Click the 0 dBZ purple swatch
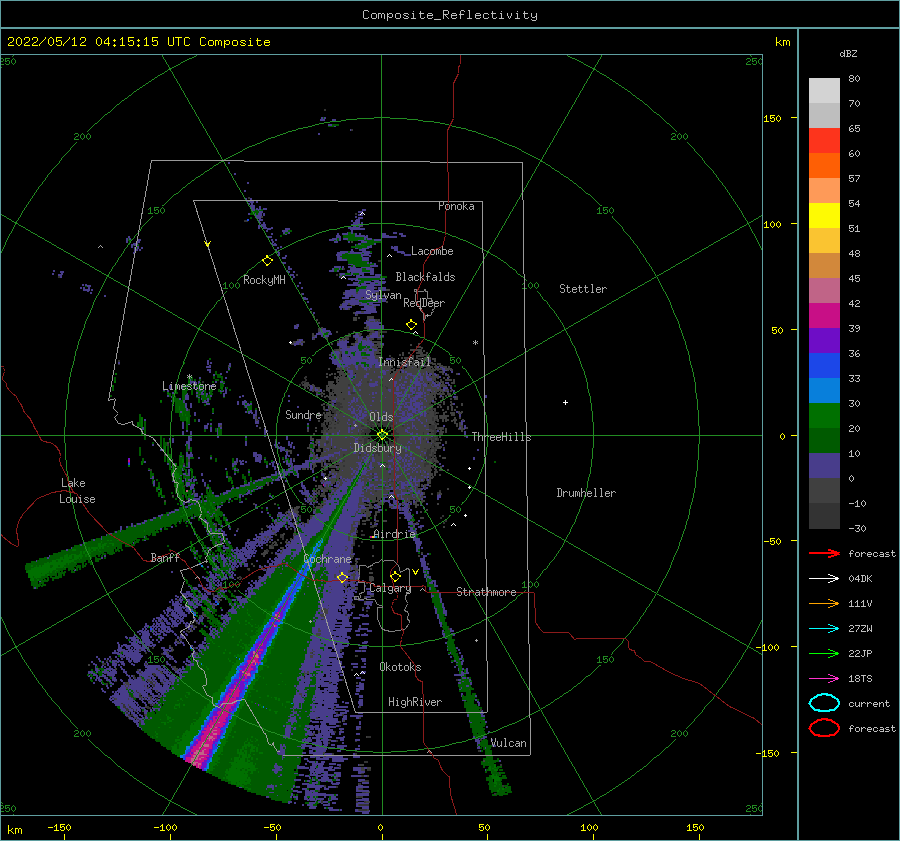900x841 pixels. point(824,466)
